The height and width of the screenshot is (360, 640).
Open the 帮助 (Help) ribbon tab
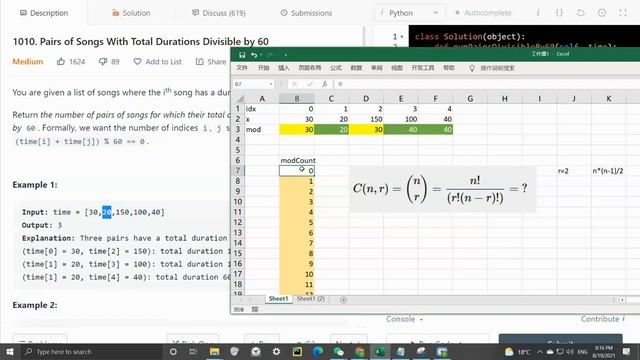pyautogui.click(x=449, y=68)
